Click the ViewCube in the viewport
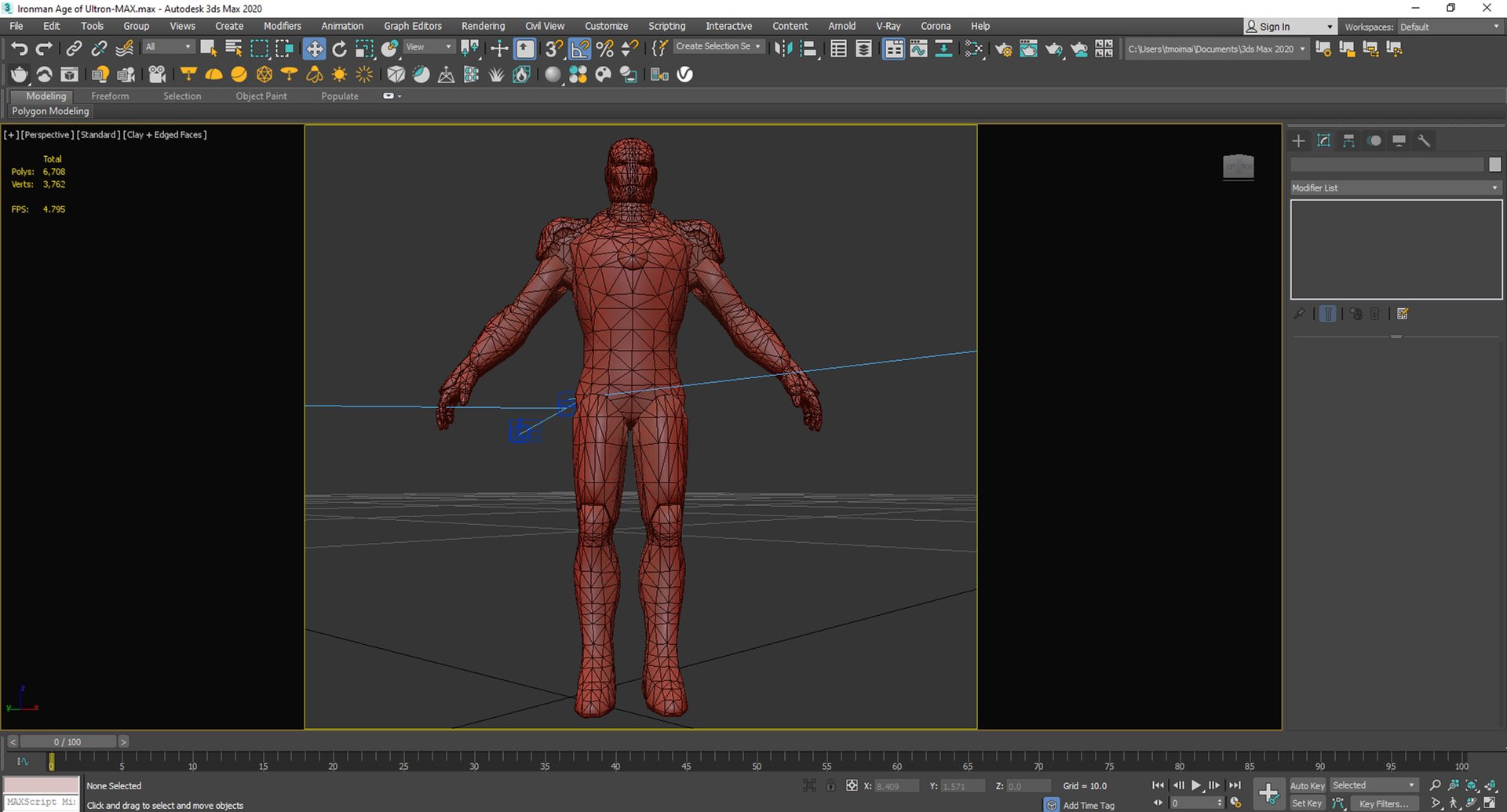Image resolution: width=1507 pixels, height=812 pixels. pos(1238,166)
